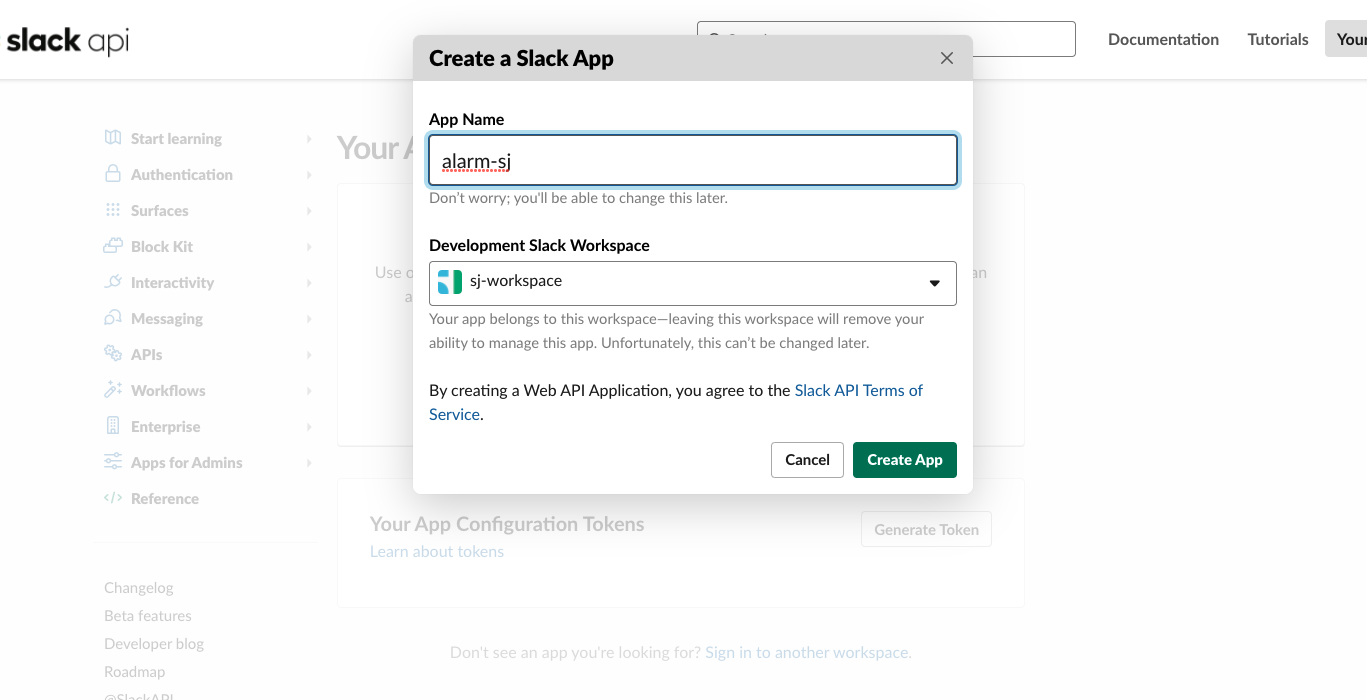Screen dimensions: 1367x700
Task: Open the Messaging sidebar item
Action: pyautogui.click(x=167, y=319)
